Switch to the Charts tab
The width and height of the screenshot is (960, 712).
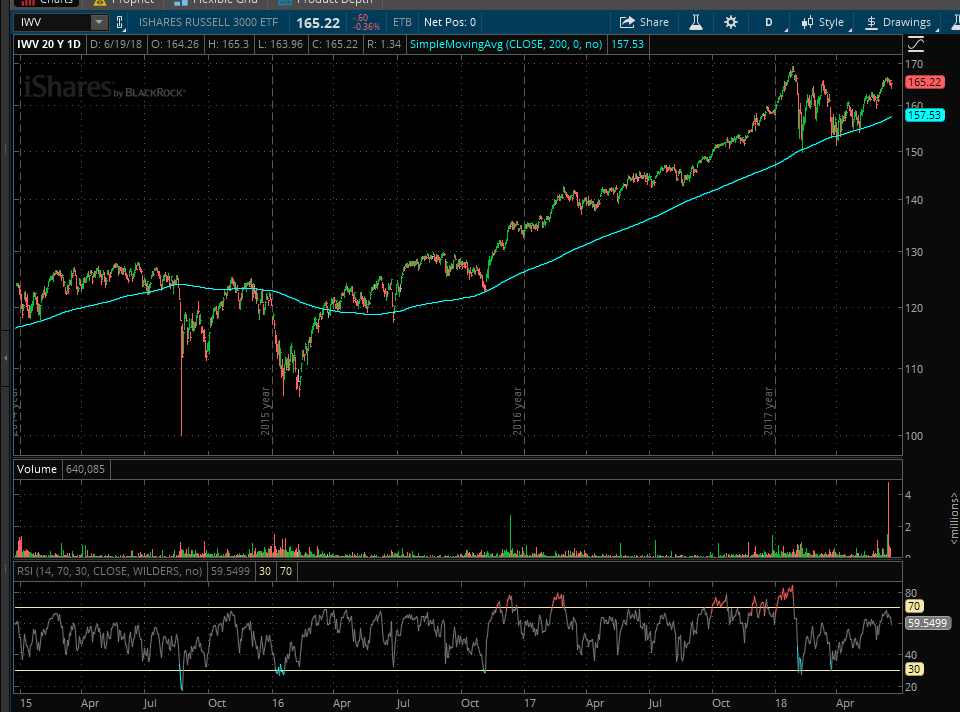48,2
